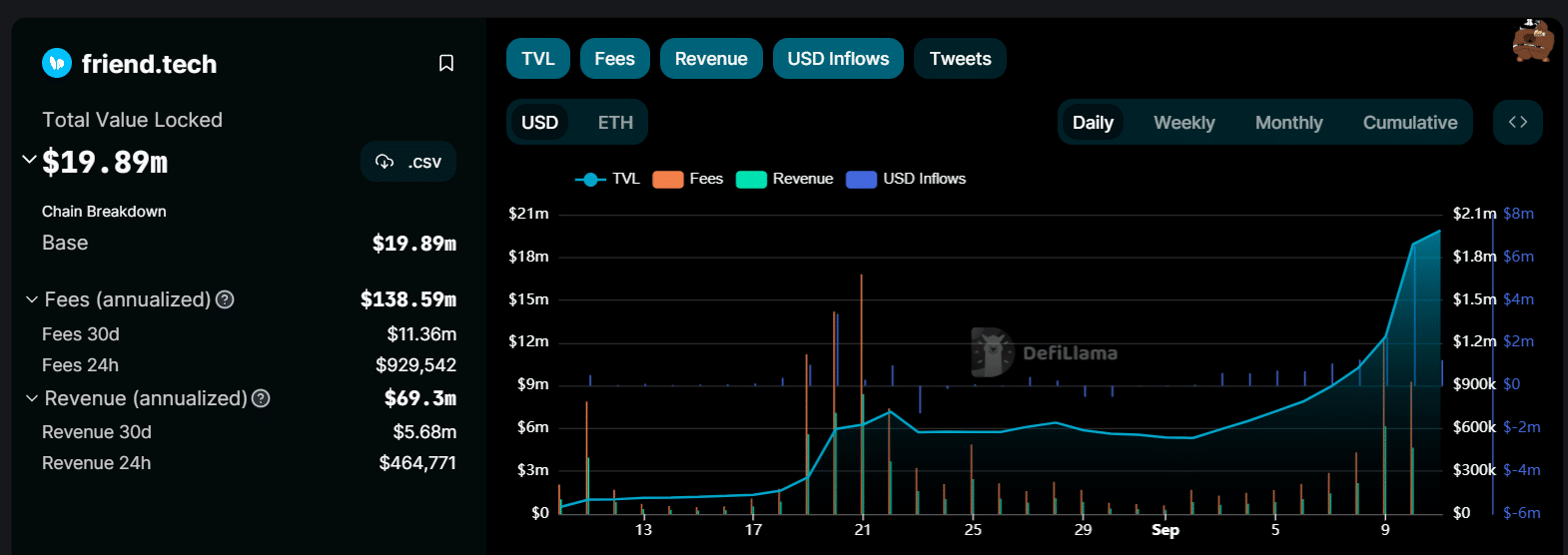Disable the USD Inflows series
The image size is (1568, 555).
tap(838, 59)
